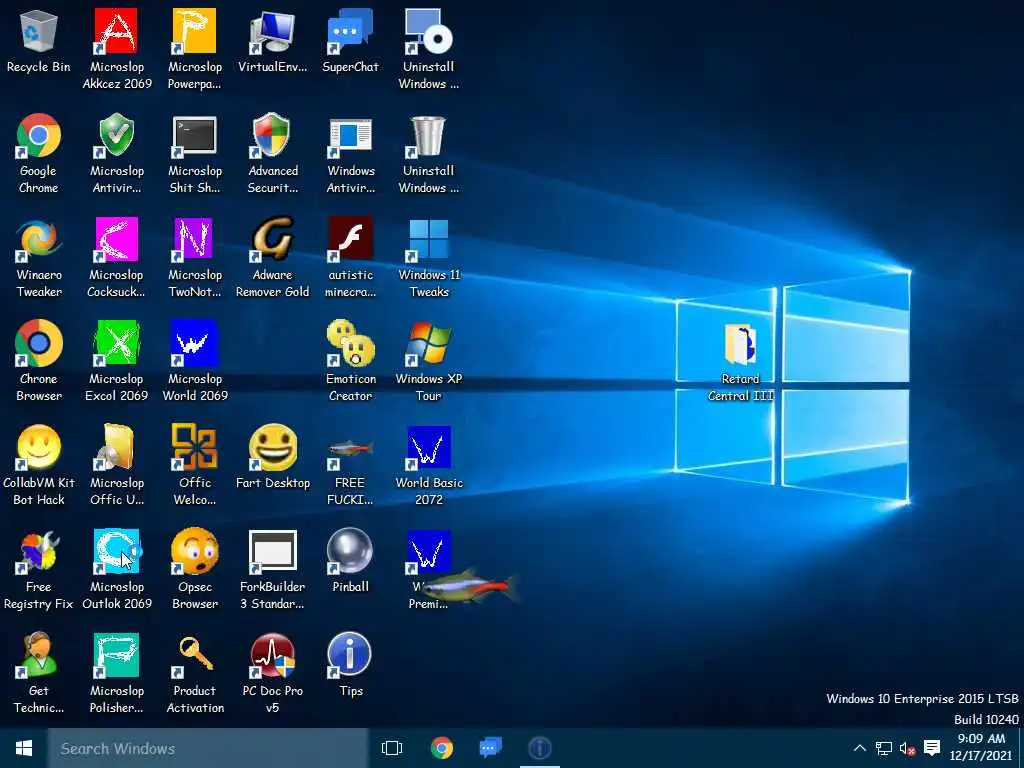Open the Windows Start button

[24, 748]
